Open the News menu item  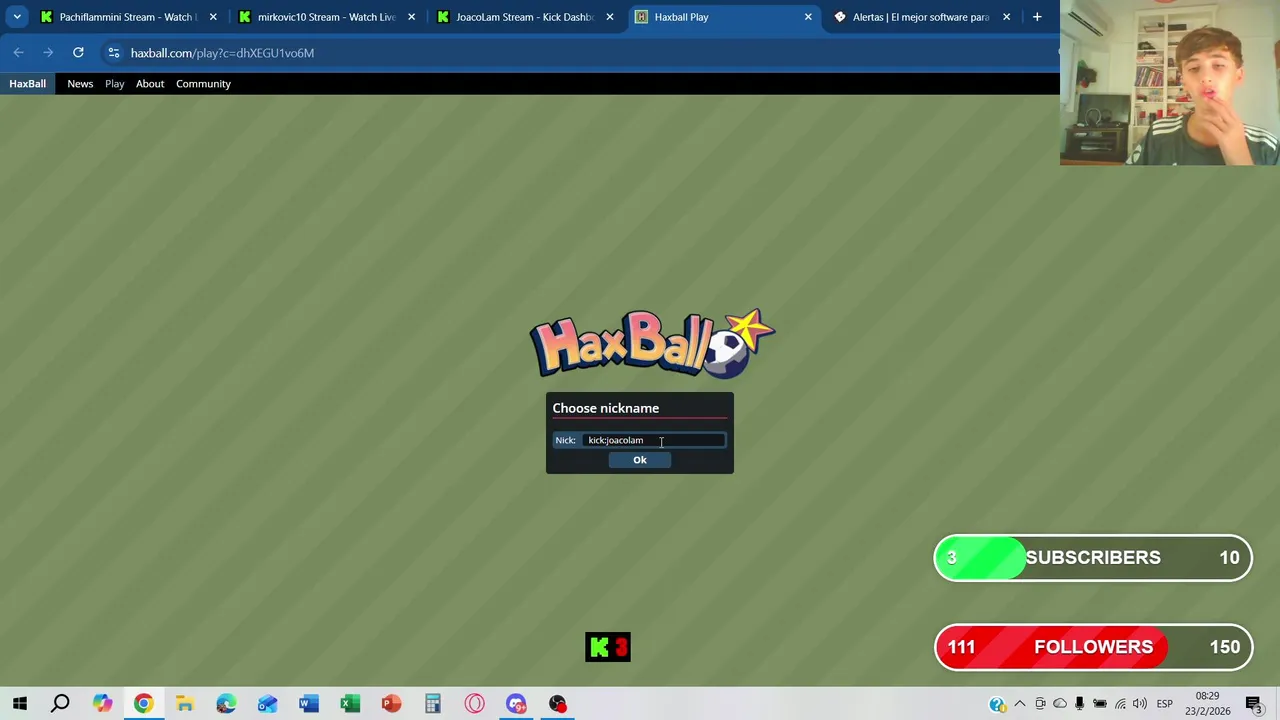tap(80, 84)
